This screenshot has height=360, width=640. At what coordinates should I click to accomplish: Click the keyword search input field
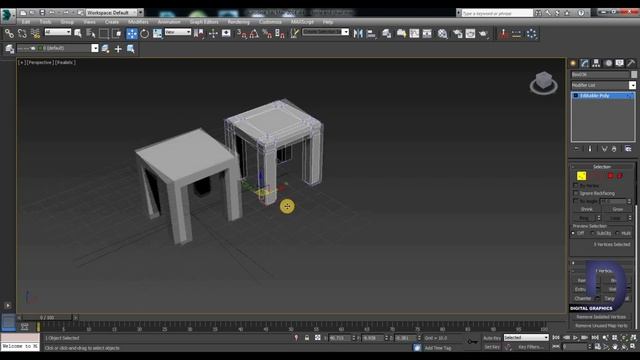coord(497,13)
